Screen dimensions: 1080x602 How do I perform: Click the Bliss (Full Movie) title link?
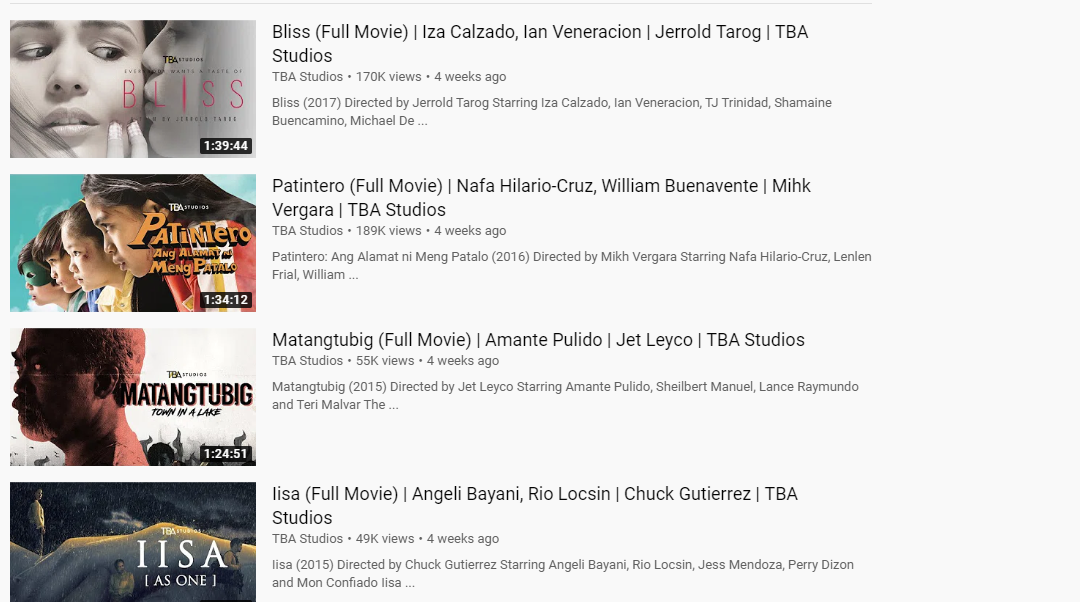540,43
